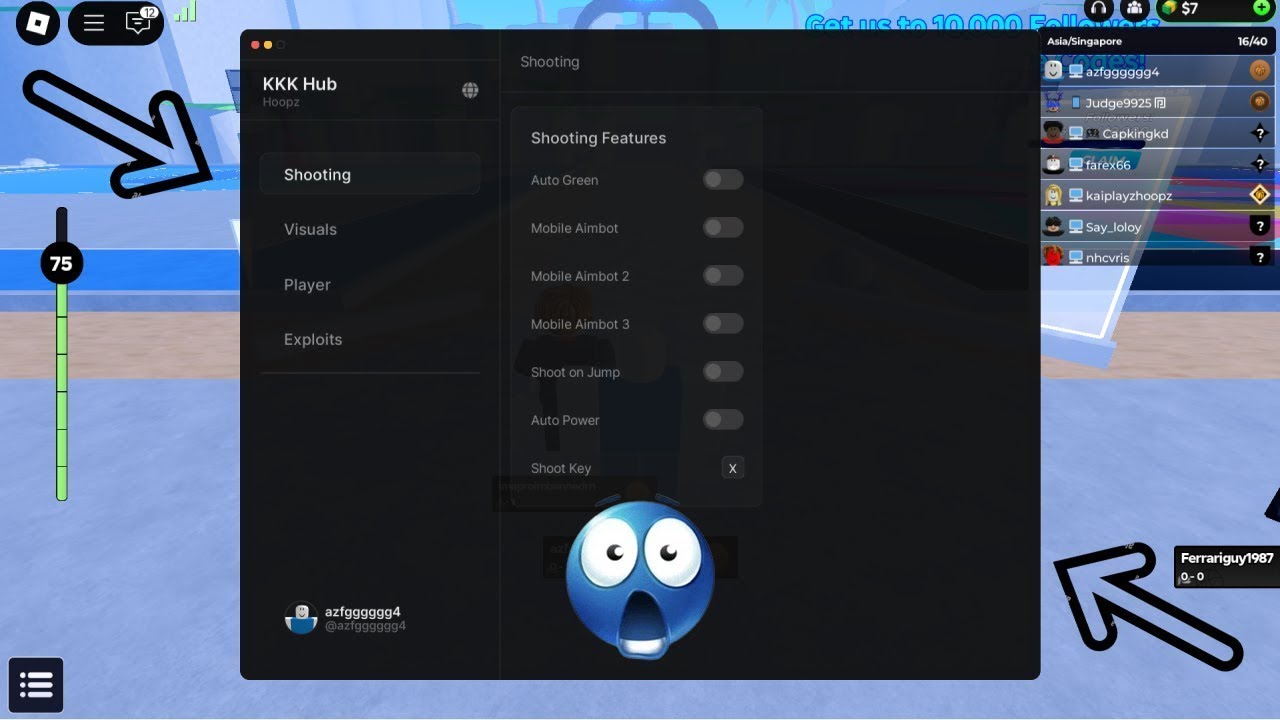Click the $7 cash balance

[1189, 8]
